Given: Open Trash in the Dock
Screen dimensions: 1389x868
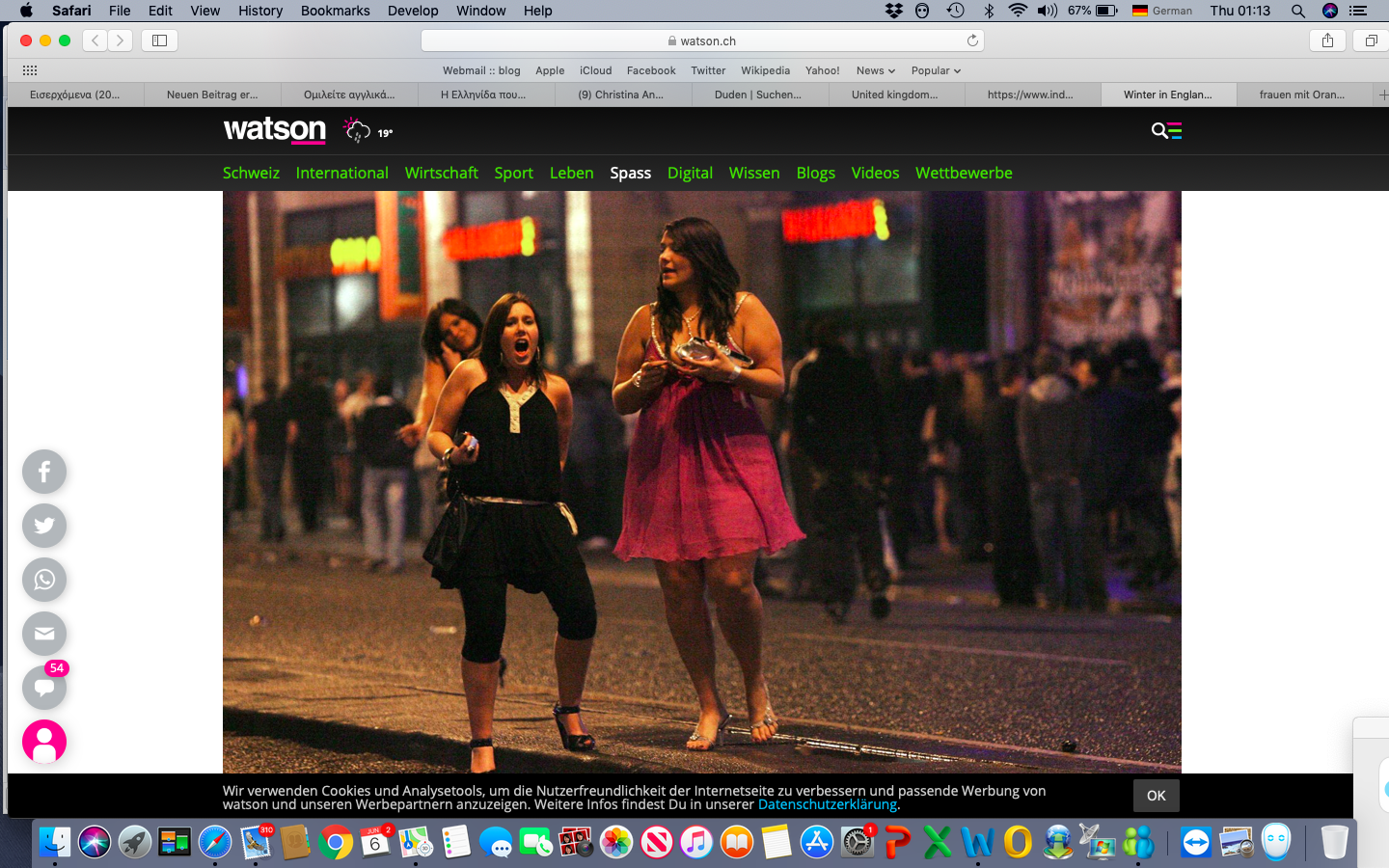Looking at the screenshot, I should pyautogui.click(x=1334, y=842).
